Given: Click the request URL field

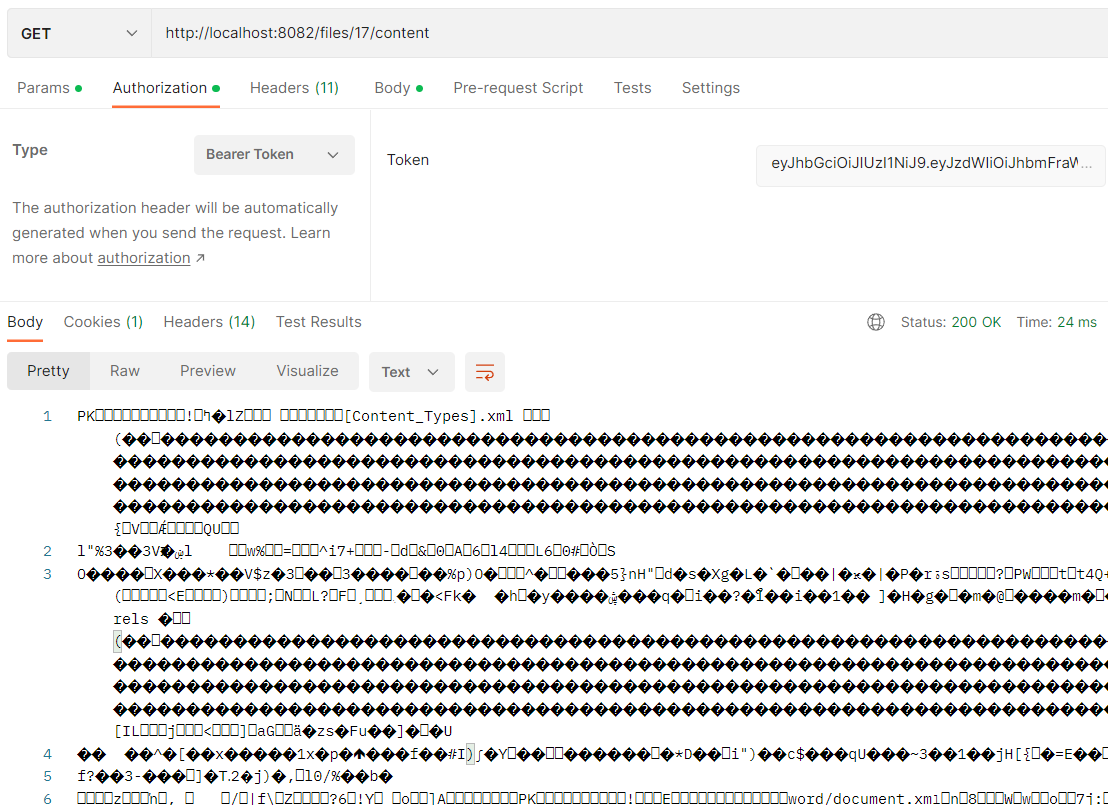Looking at the screenshot, I should (500, 33).
